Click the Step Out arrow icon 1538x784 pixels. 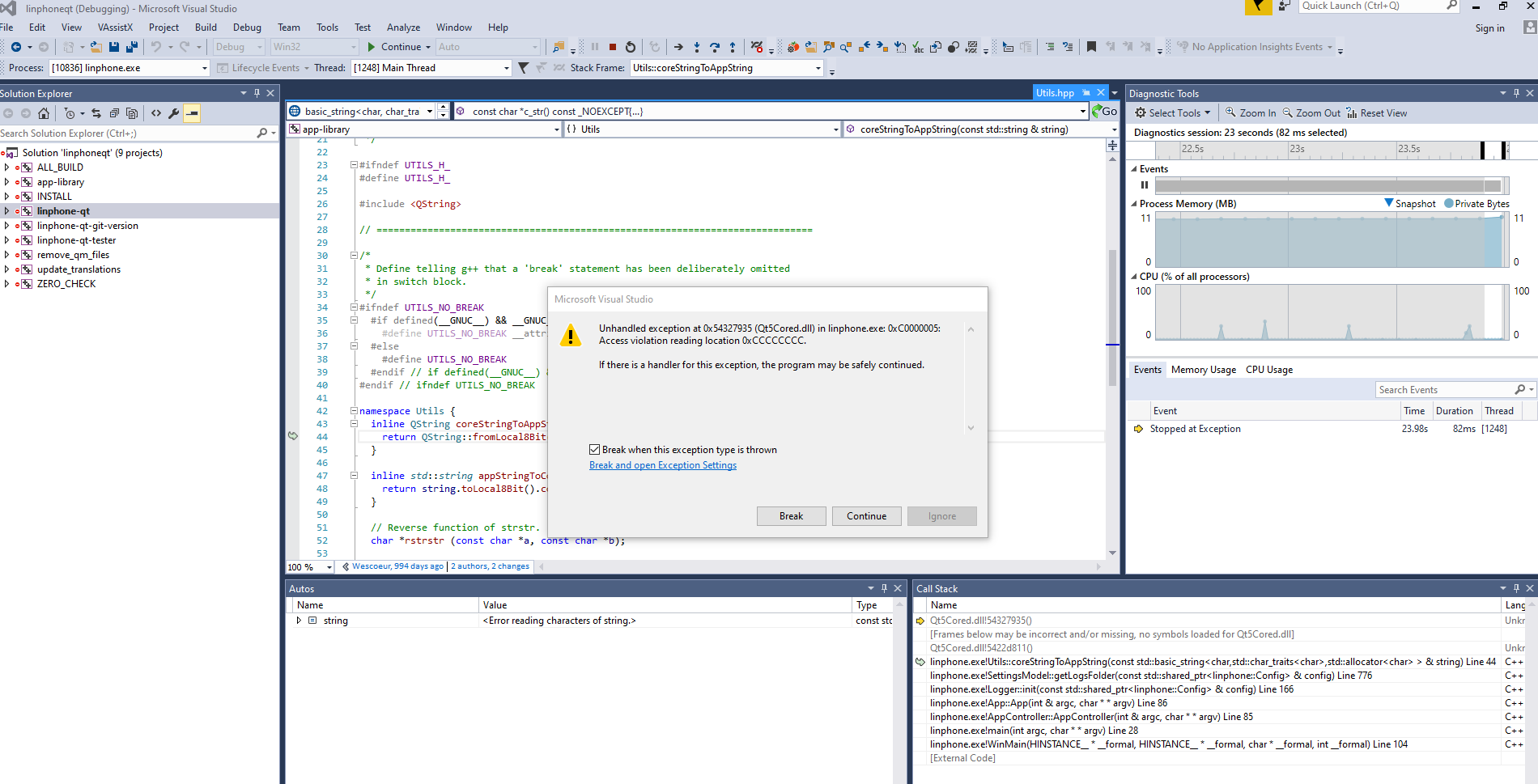[733, 47]
